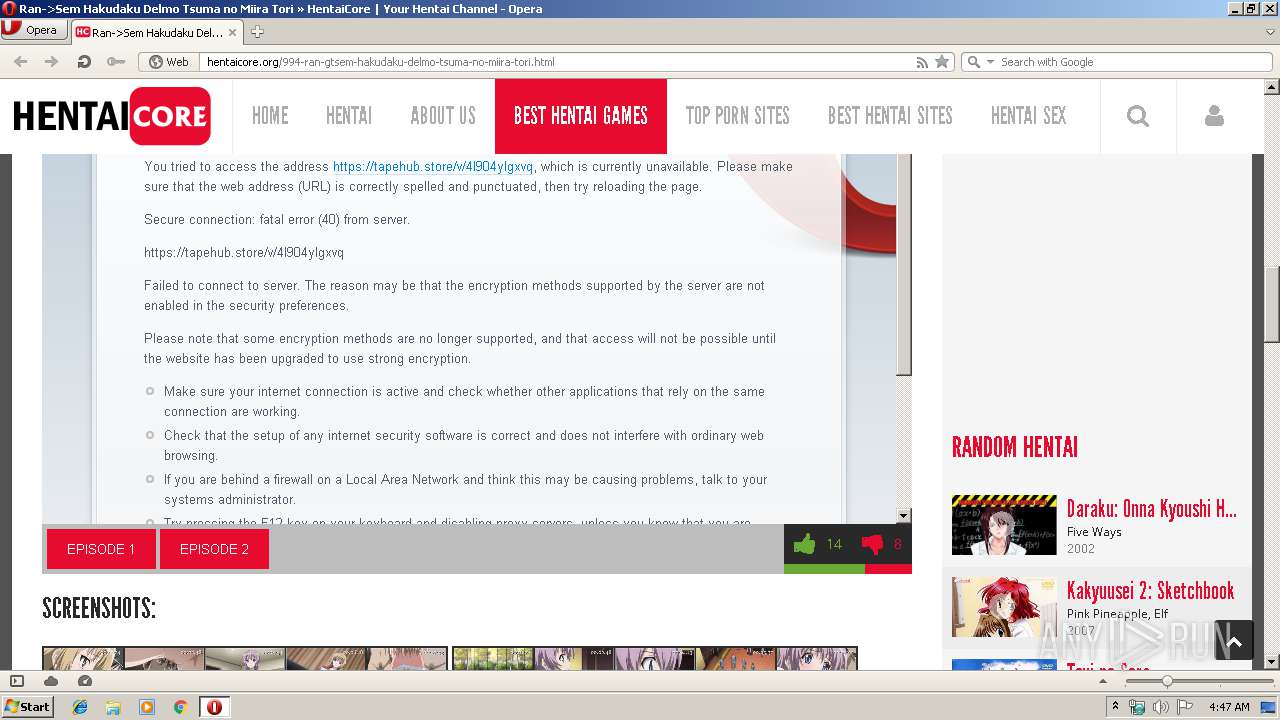The image size is (1280, 720).
Task: Click the password wand key icon
Action: click(116, 61)
